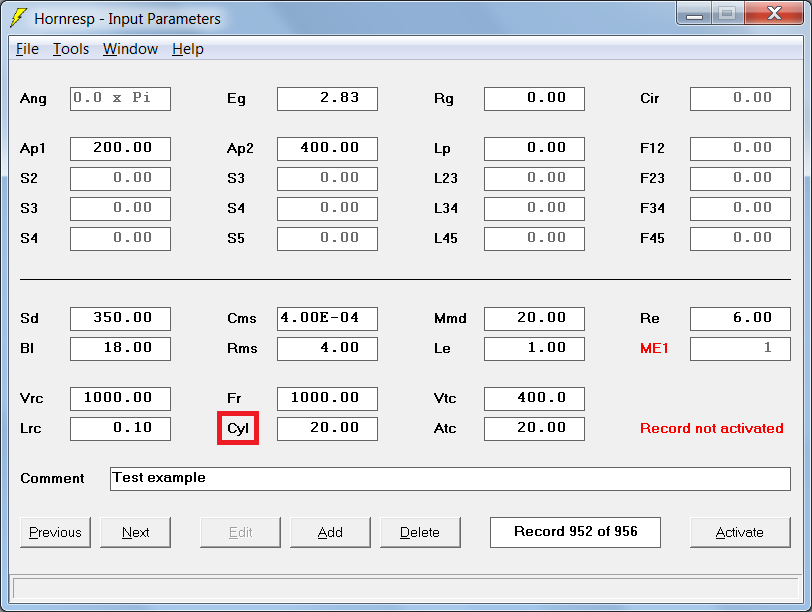Image resolution: width=812 pixels, height=612 pixels.
Task: Select the Lp input field
Action: point(534,149)
